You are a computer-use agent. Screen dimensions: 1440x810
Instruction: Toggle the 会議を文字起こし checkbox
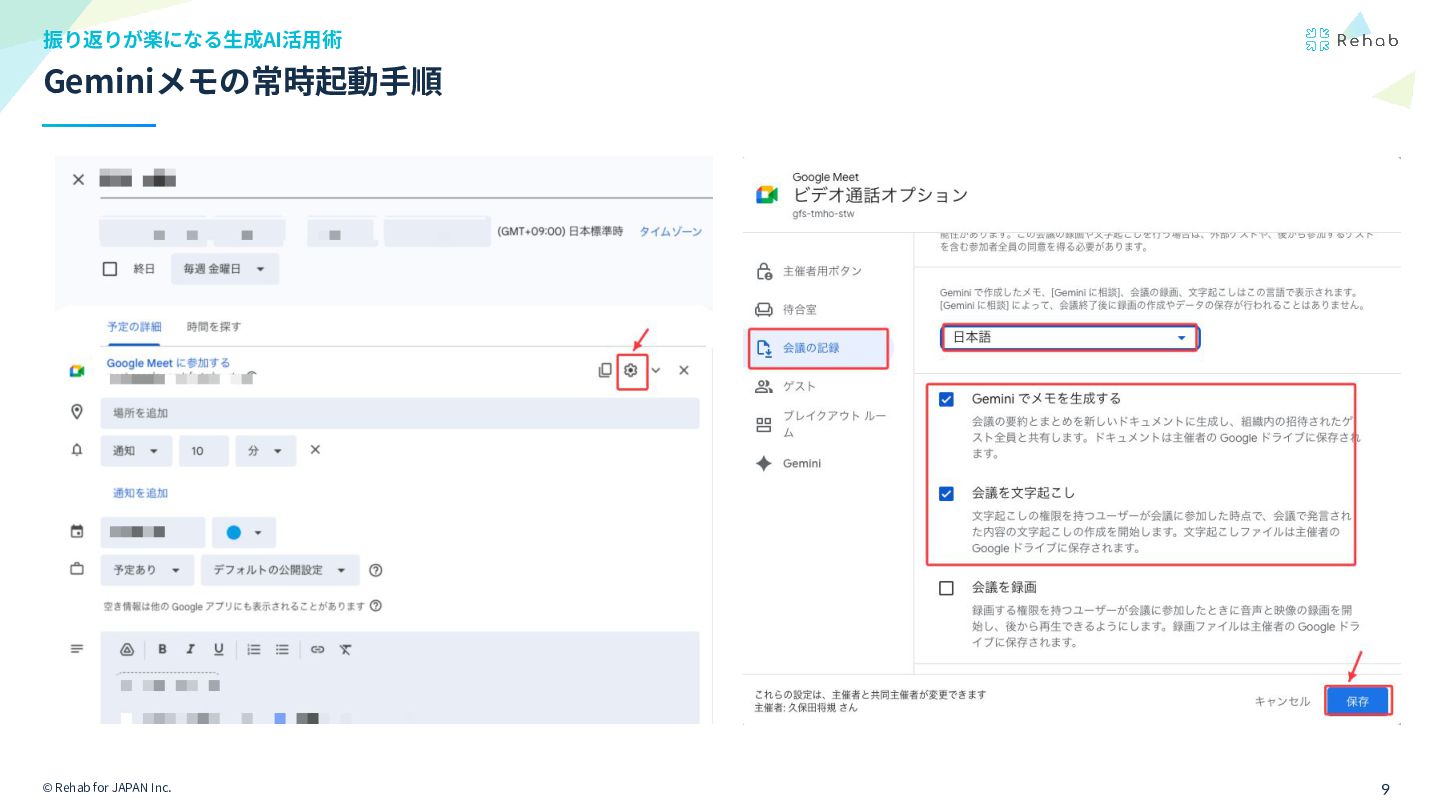click(x=946, y=493)
